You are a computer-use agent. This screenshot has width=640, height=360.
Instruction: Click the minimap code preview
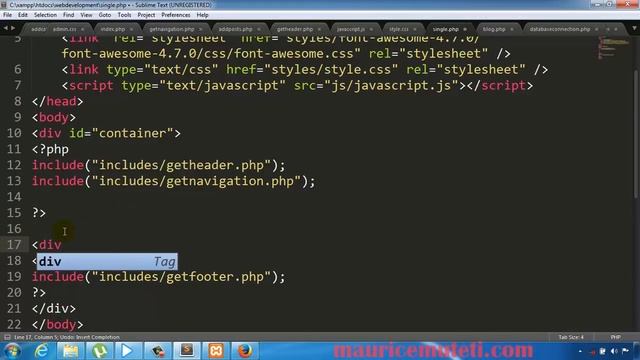tap(612, 47)
